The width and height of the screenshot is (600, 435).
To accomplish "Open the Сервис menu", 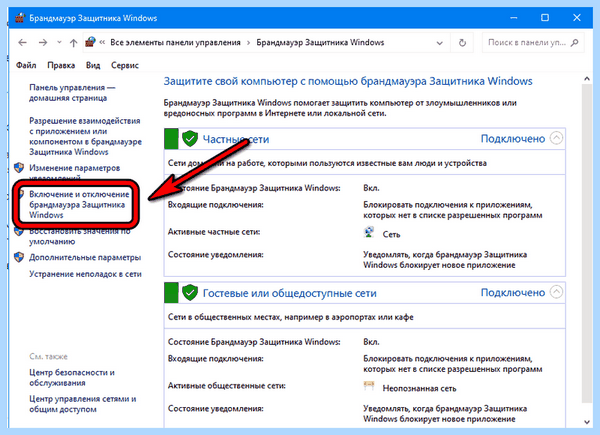I will click(125, 65).
